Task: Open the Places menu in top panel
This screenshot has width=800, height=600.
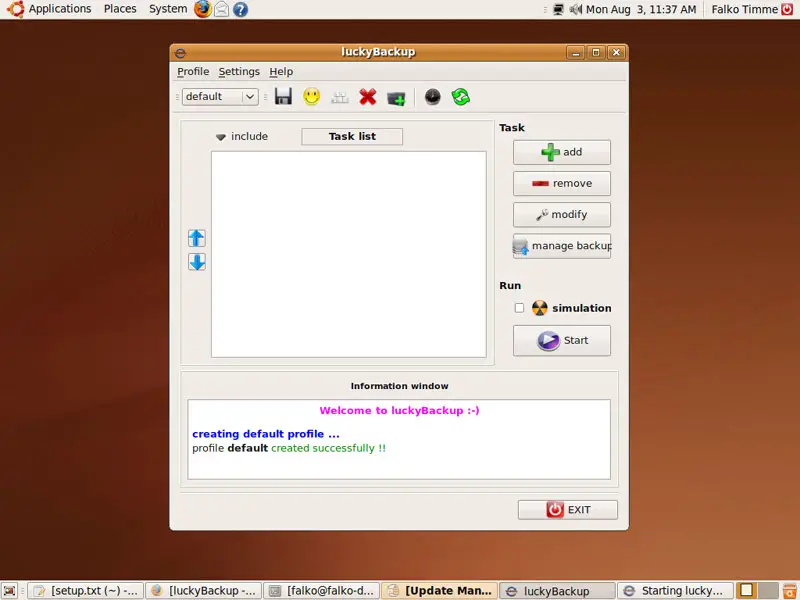Action: (120, 9)
